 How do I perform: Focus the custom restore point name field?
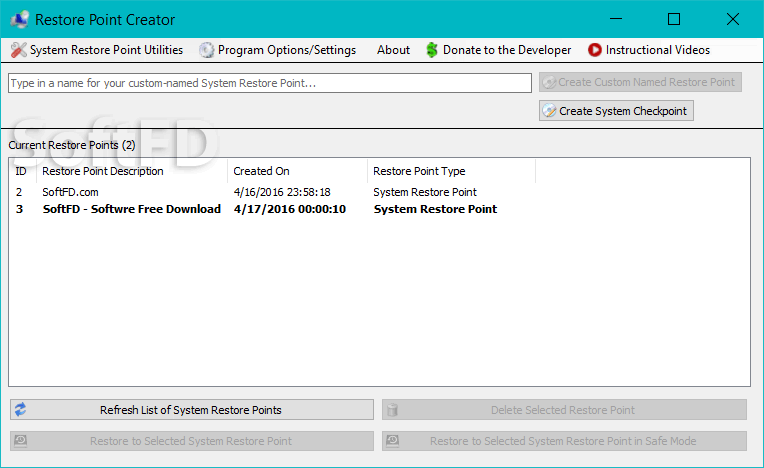(x=270, y=83)
